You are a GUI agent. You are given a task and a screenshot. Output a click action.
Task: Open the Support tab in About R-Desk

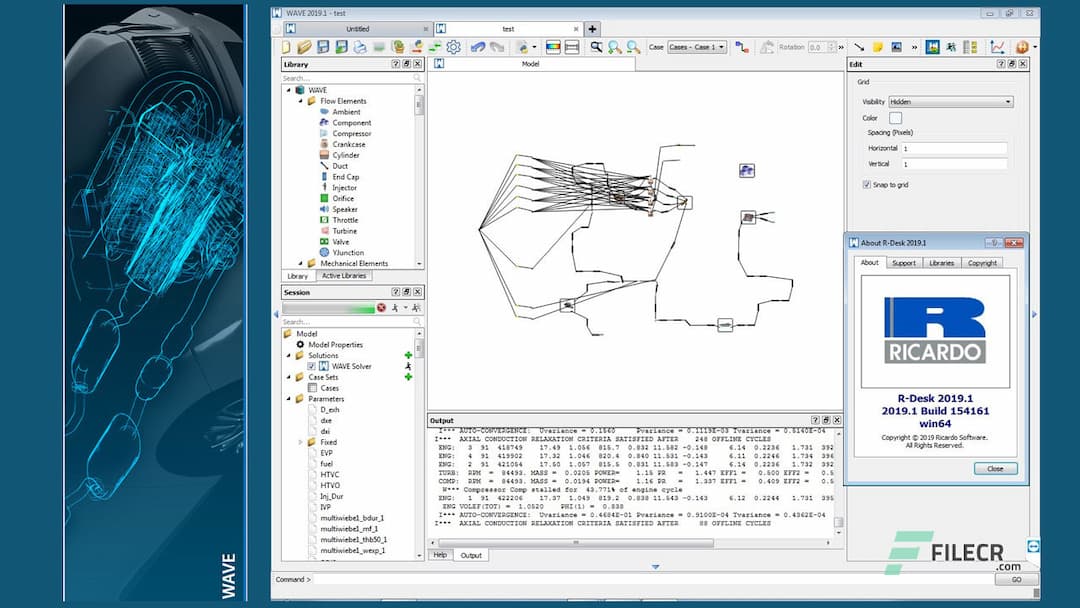tap(904, 263)
